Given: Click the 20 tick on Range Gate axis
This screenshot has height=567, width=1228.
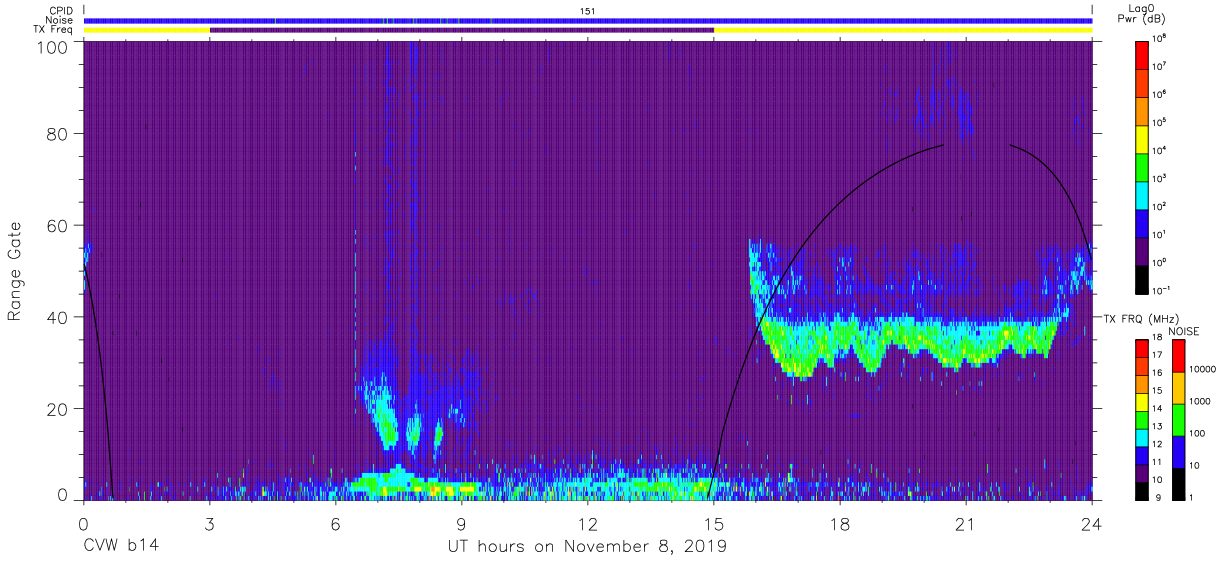Looking at the screenshot, I should (56, 409).
